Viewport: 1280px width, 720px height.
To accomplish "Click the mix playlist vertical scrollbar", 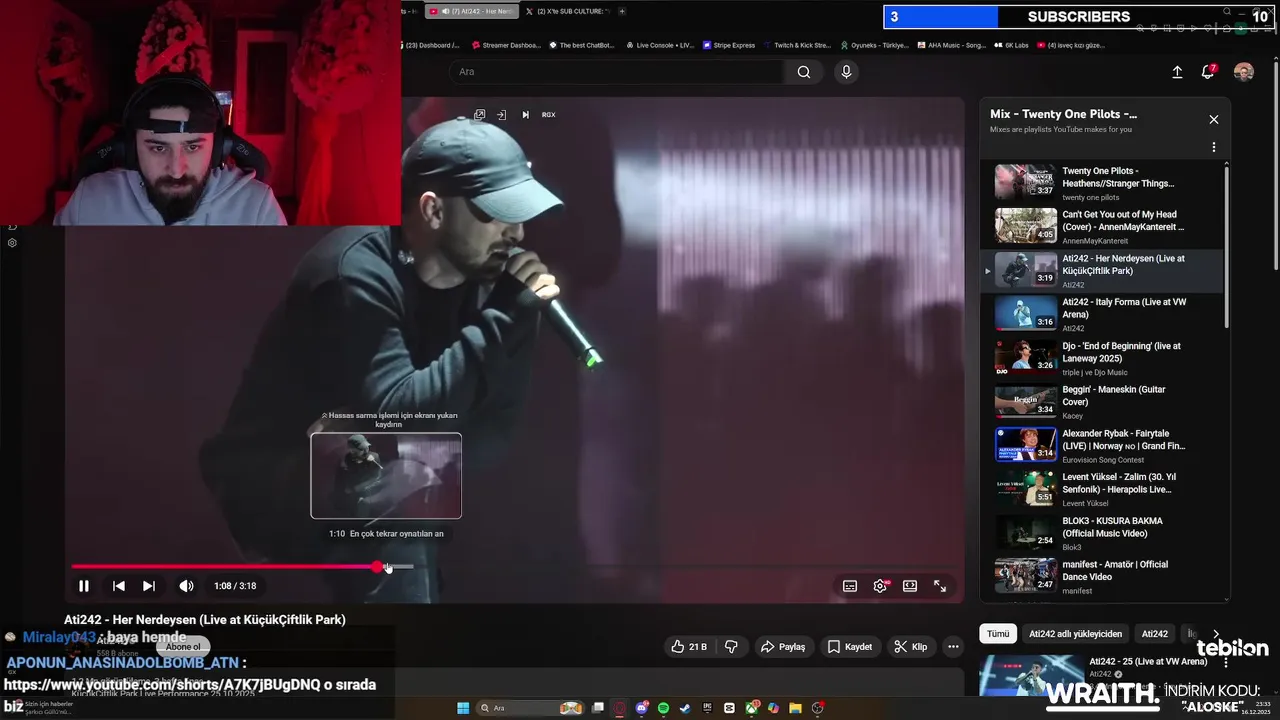I will 1227,248.
